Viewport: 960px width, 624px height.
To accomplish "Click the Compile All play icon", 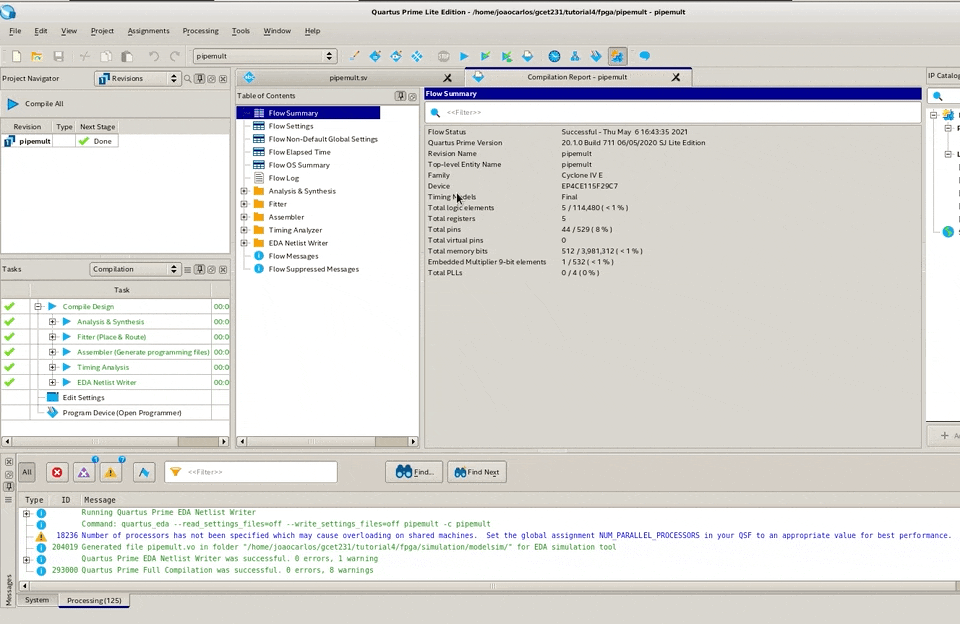I will tap(13, 104).
